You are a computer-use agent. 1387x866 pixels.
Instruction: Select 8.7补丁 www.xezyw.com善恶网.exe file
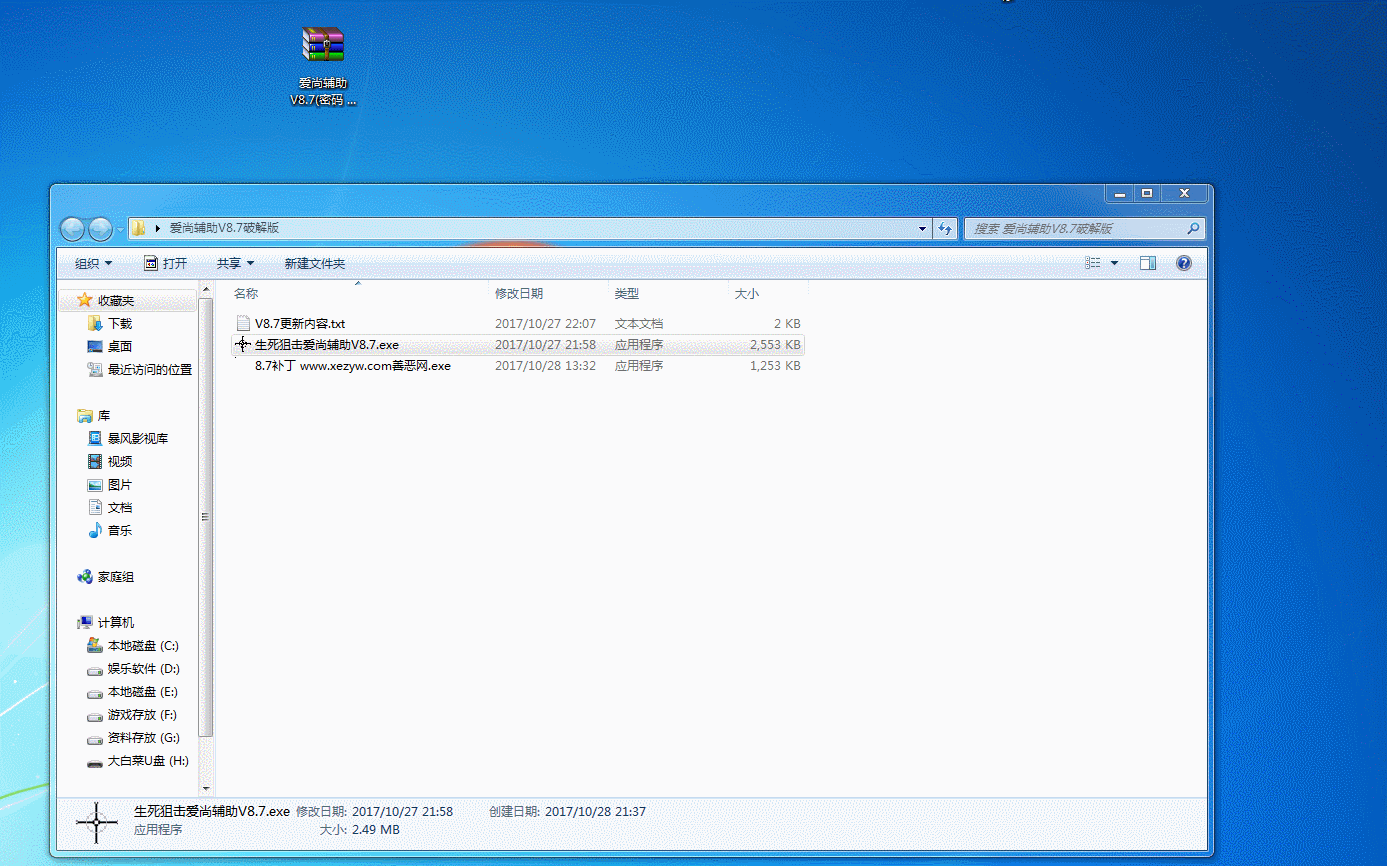pyautogui.click(x=352, y=366)
